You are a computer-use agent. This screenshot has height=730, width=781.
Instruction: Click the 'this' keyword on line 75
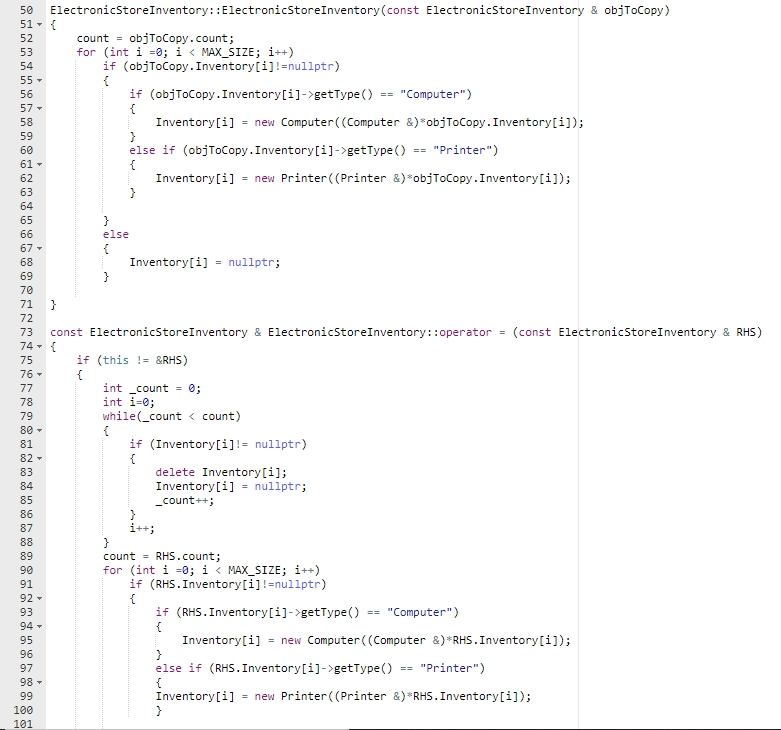116,360
